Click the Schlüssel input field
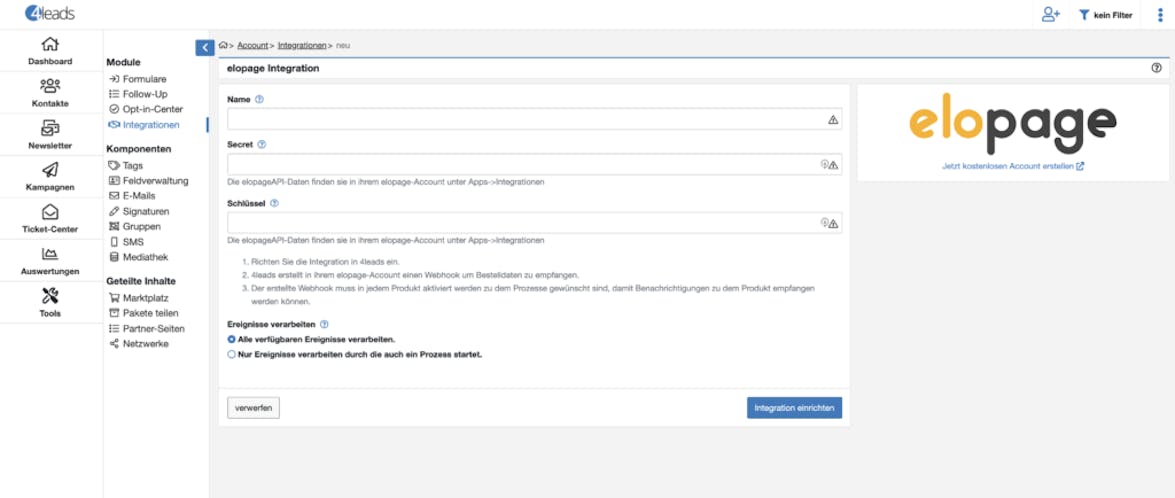The width and height of the screenshot is (1175, 498). (x=534, y=223)
